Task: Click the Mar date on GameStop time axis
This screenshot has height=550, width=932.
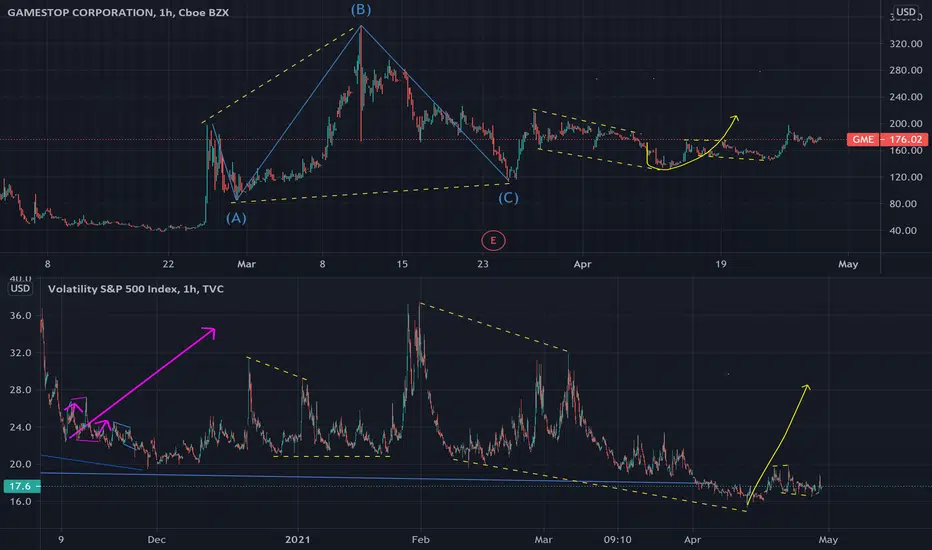Action: tap(246, 264)
